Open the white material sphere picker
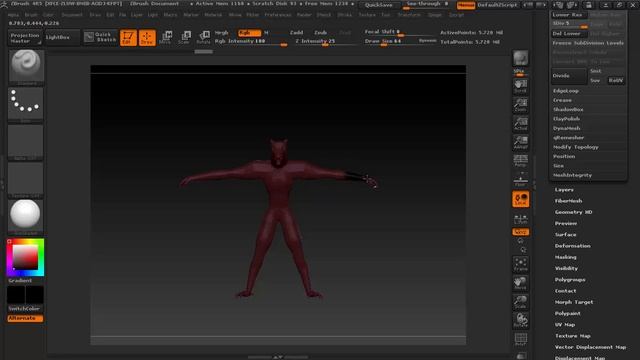 [x=26, y=217]
